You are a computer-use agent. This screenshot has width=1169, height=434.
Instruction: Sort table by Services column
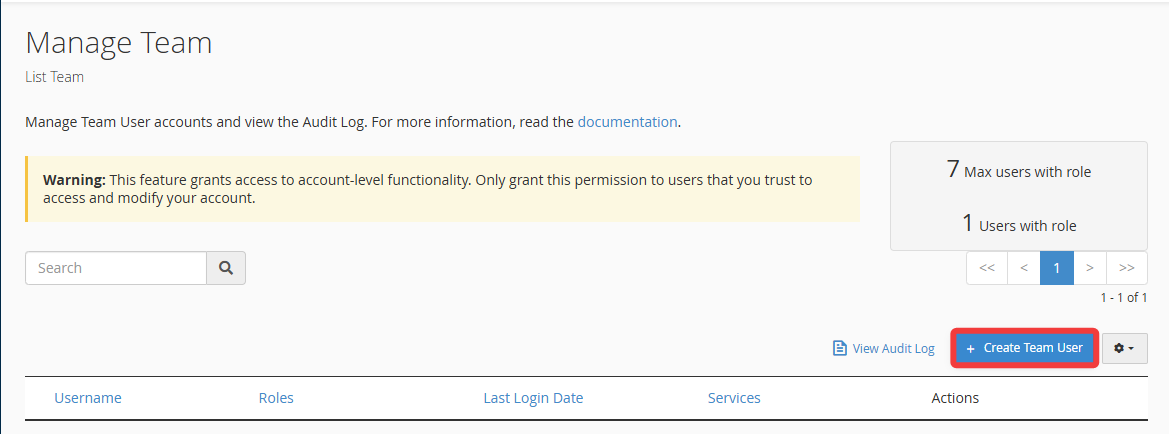point(734,398)
